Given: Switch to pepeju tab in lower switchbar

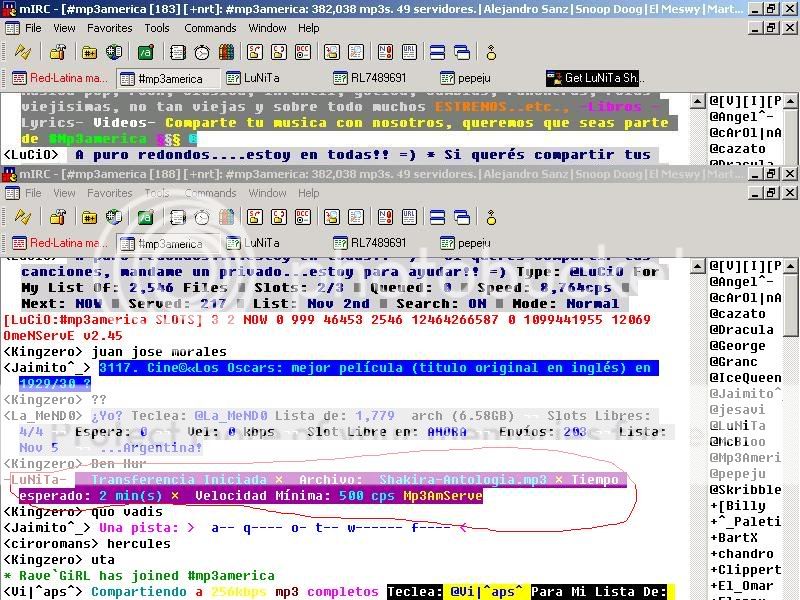Looking at the screenshot, I should tap(465, 243).
